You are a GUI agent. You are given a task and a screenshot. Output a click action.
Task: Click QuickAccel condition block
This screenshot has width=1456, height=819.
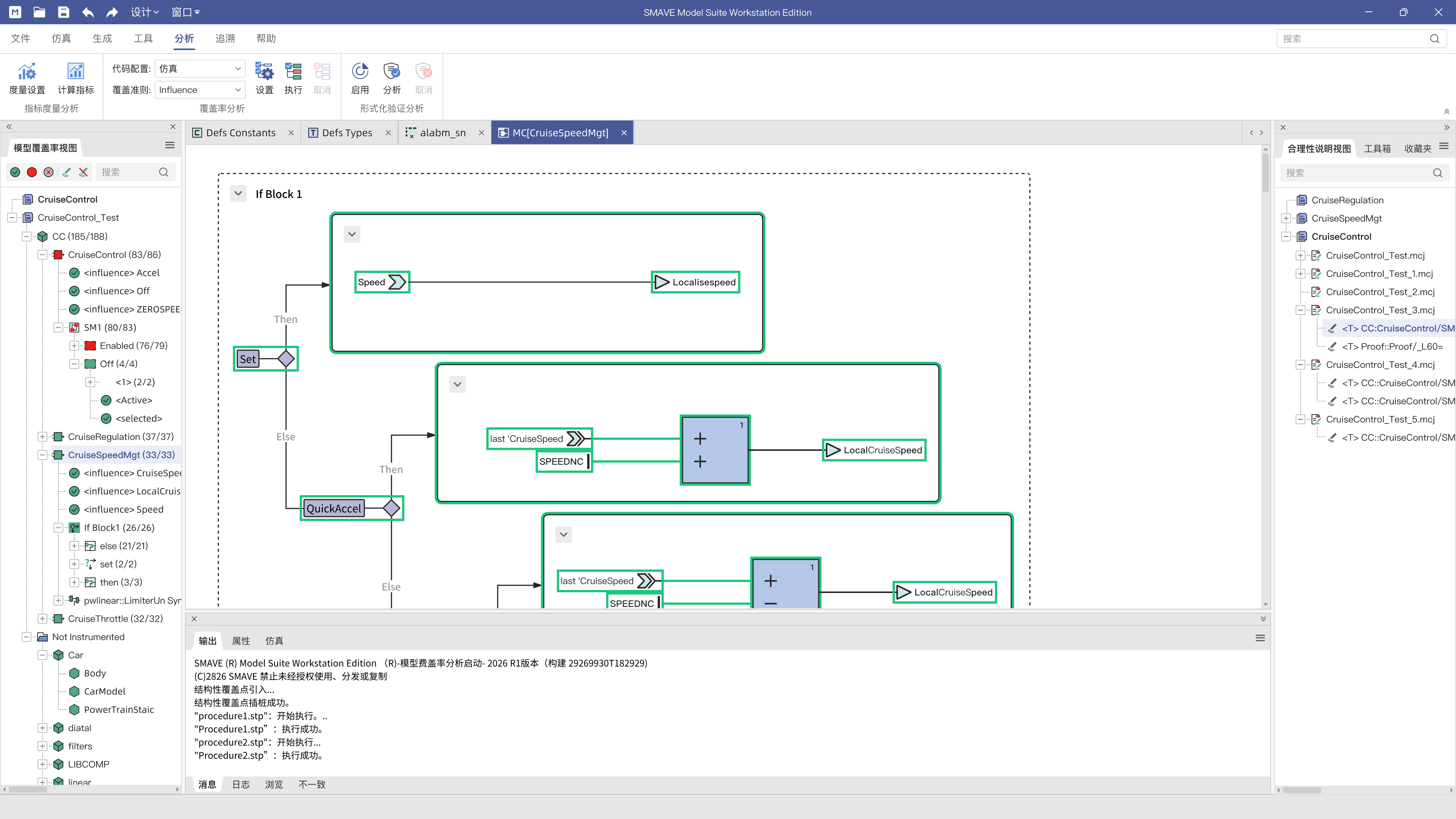click(x=352, y=508)
